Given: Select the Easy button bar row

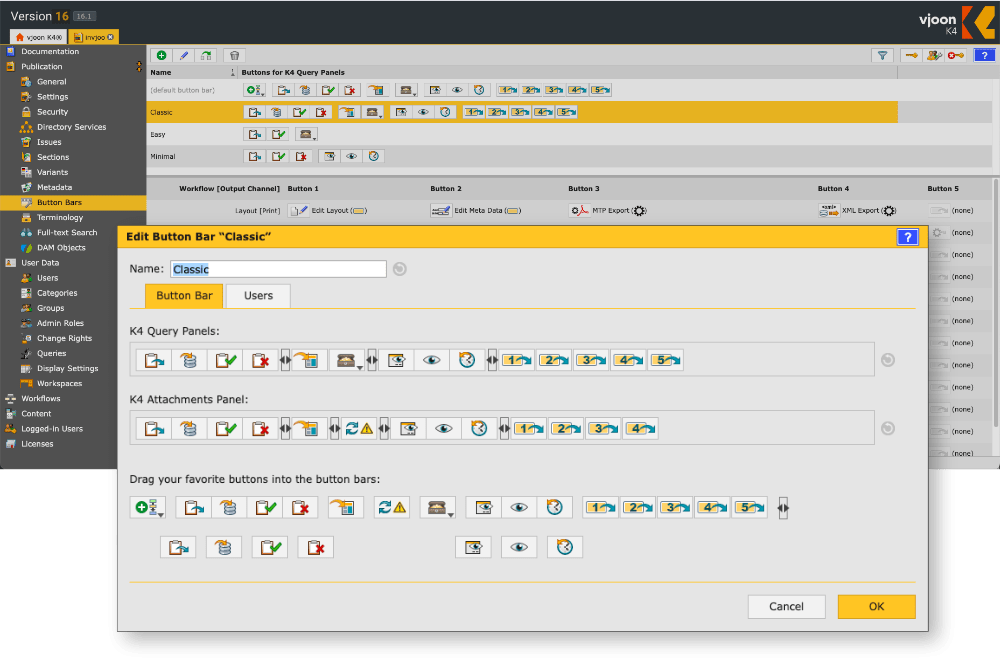Looking at the screenshot, I should tap(159, 134).
